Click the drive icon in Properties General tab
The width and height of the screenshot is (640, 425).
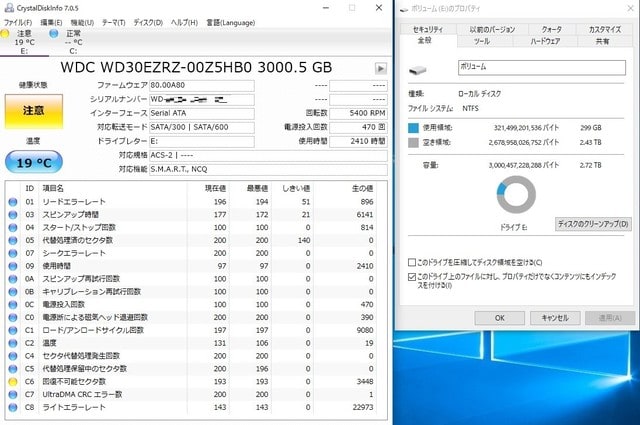[x=418, y=70]
